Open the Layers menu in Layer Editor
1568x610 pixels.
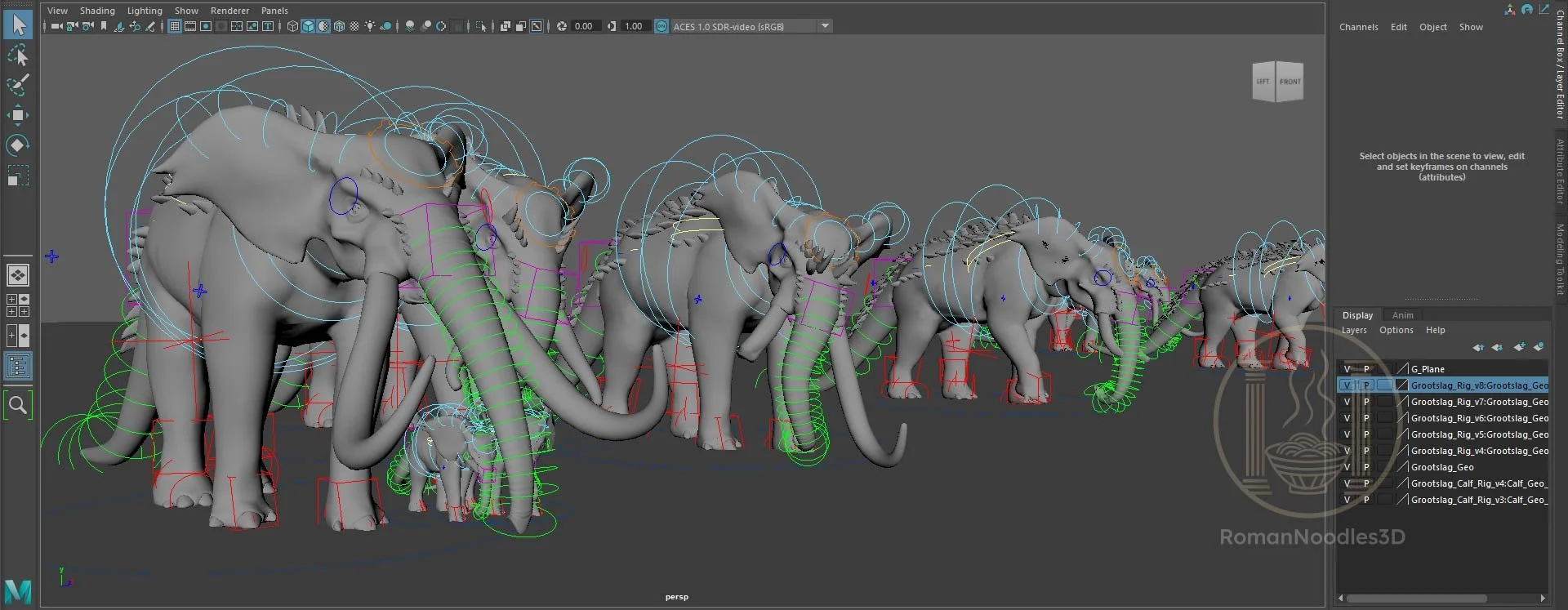pyautogui.click(x=1354, y=330)
